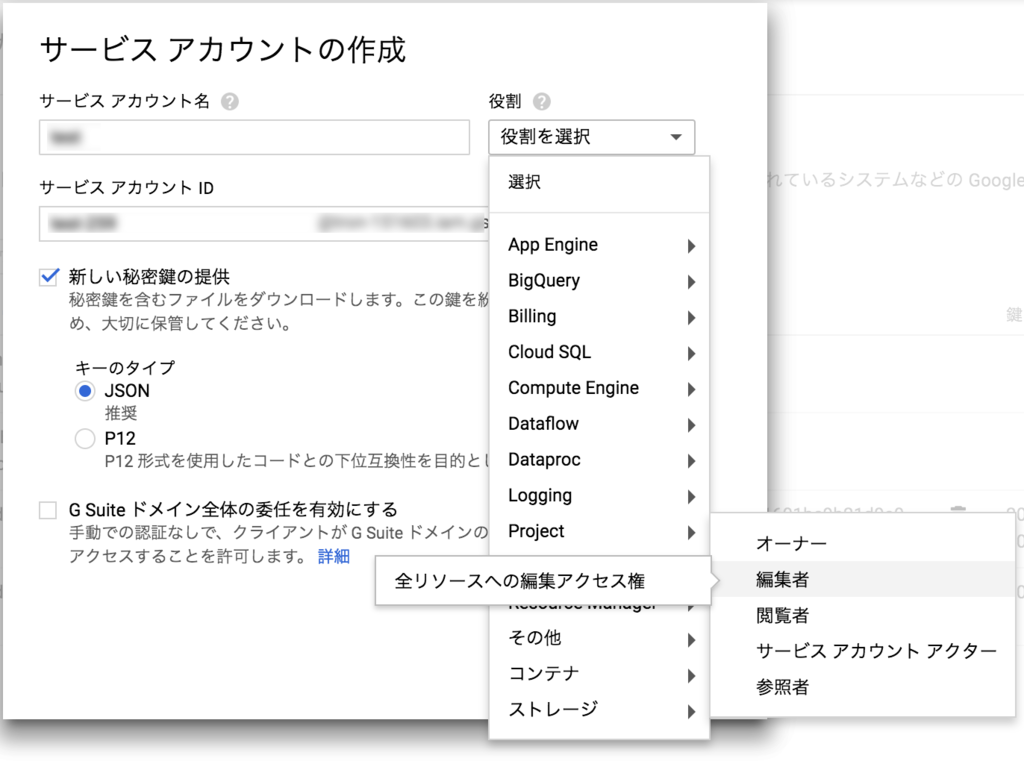The width and height of the screenshot is (1024, 770).
Task: Open the 詳細 link
Action: 334,556
